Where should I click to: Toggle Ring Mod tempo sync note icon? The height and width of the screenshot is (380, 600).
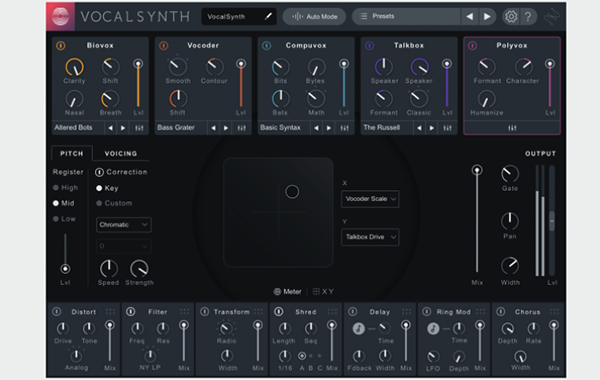pos(433,328)
